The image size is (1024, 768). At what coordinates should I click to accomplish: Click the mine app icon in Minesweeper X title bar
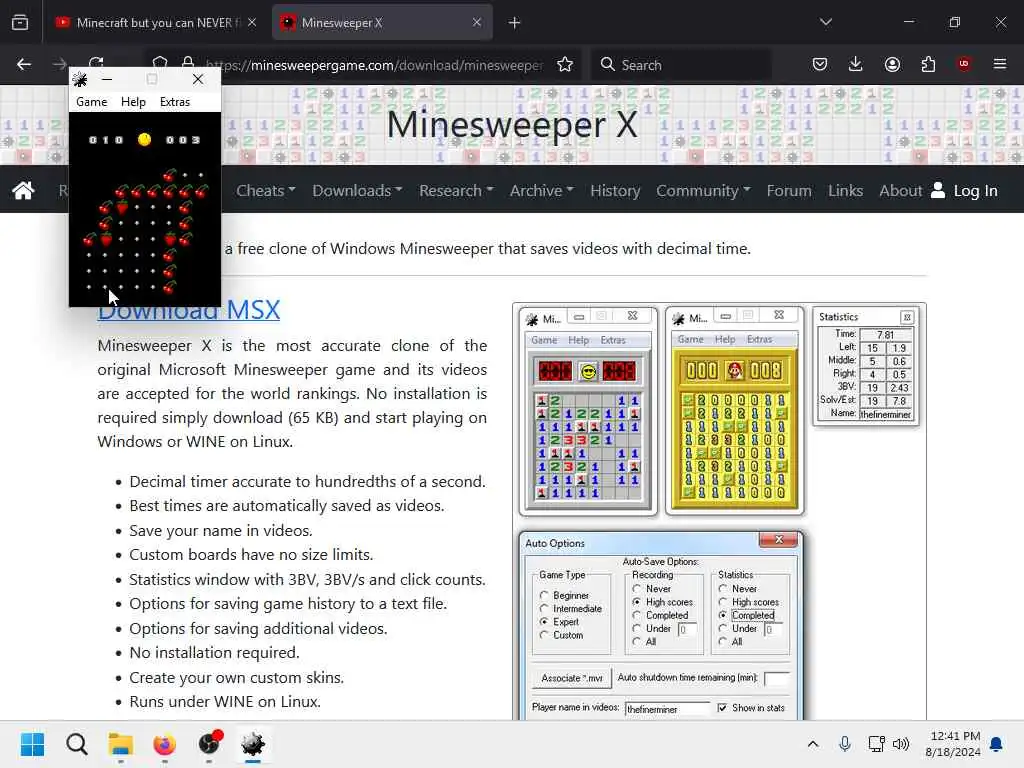pos(80,80)
